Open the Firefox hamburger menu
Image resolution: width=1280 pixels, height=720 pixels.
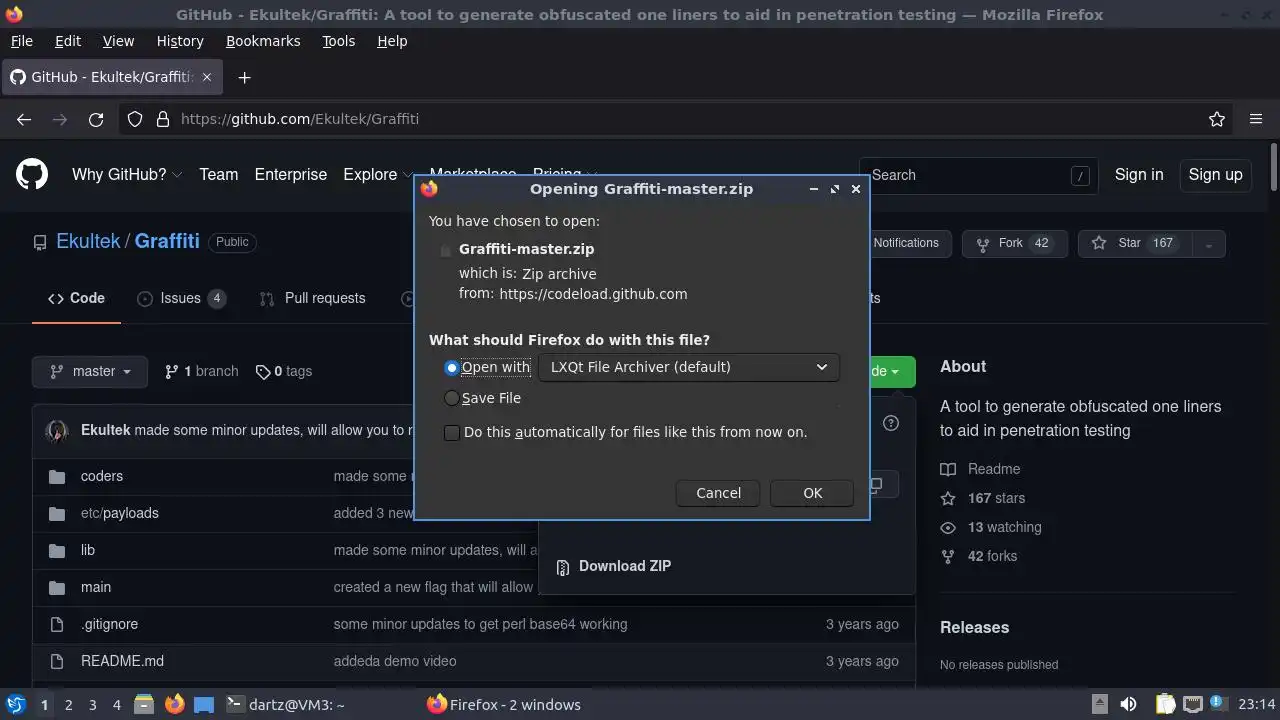[1256, 119]
